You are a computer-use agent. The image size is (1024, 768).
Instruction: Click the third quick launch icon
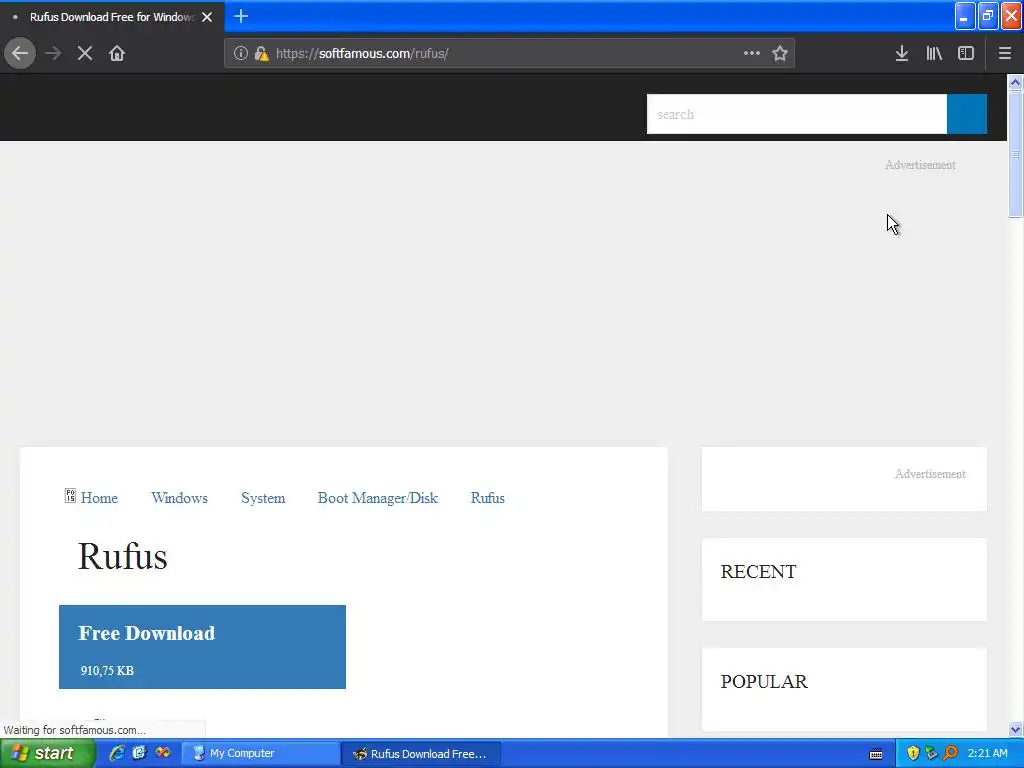tap(163, 753)
